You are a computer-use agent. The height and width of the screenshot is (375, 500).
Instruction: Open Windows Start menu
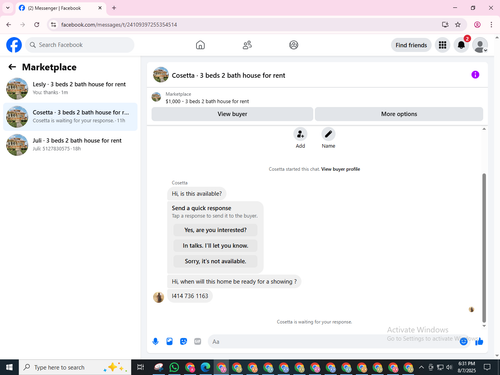click(9, 367)
